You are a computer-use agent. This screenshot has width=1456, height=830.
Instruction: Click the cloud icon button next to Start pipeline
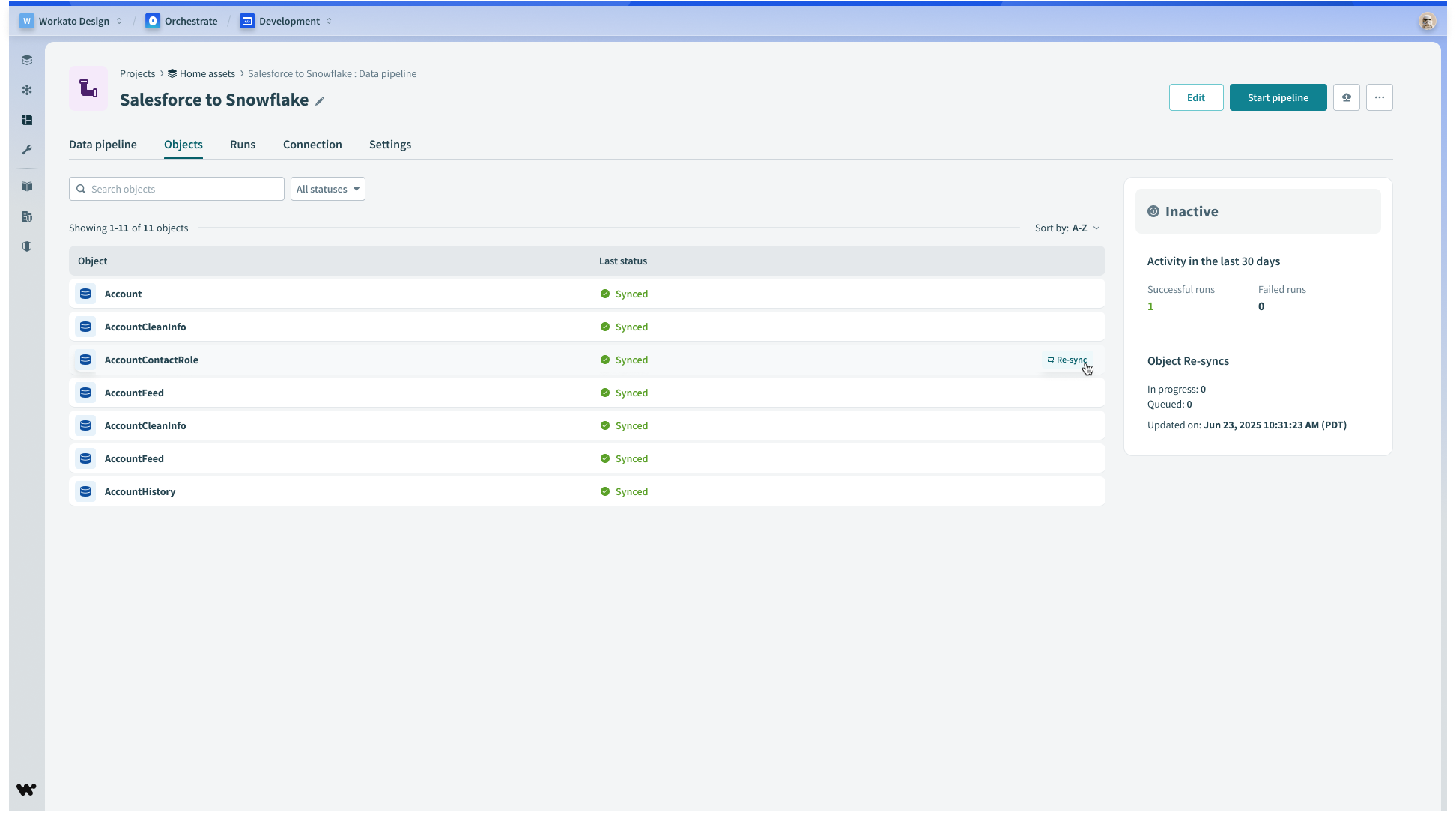point(1346,97)
